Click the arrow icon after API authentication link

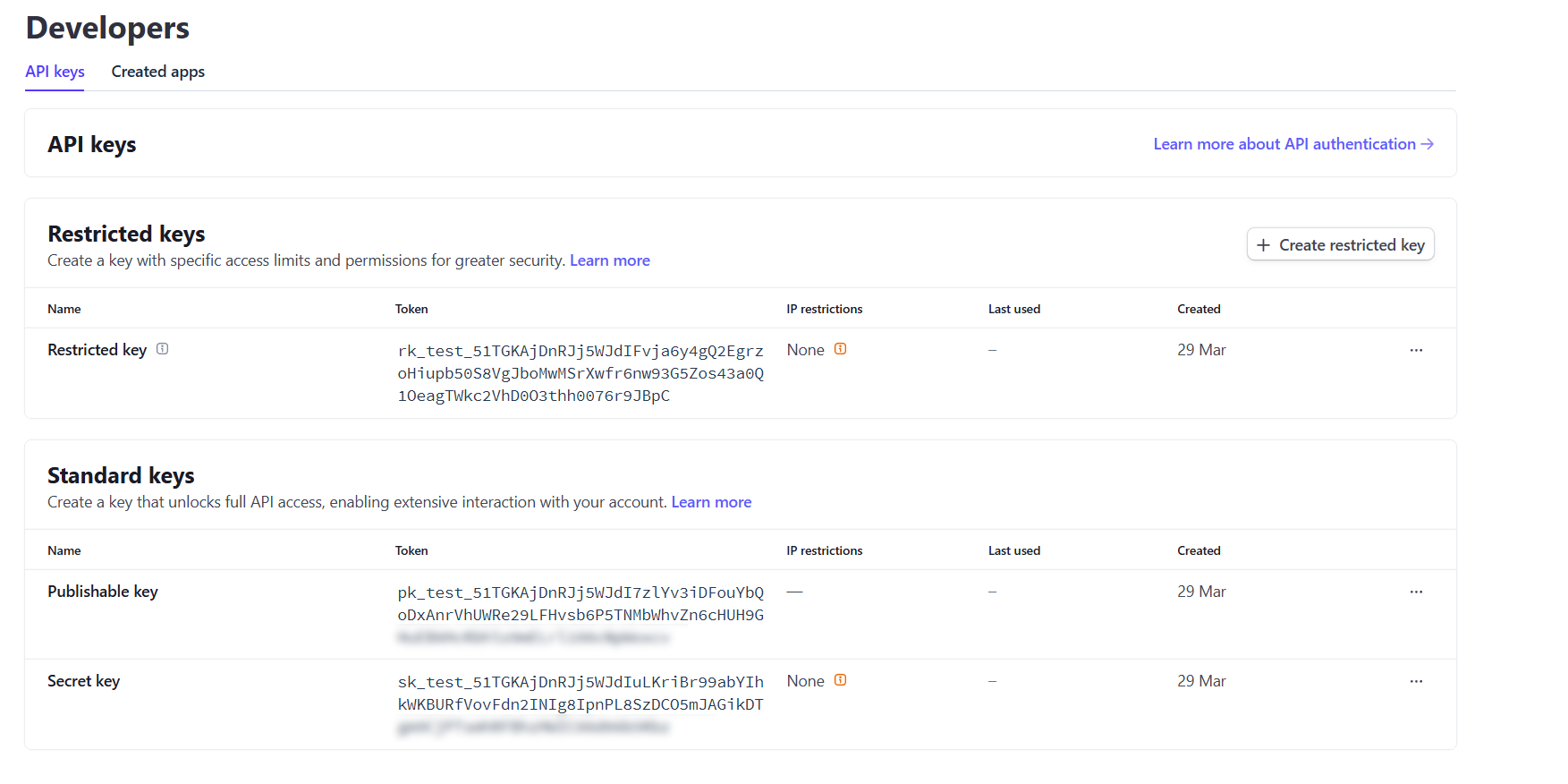(1428, 144)
